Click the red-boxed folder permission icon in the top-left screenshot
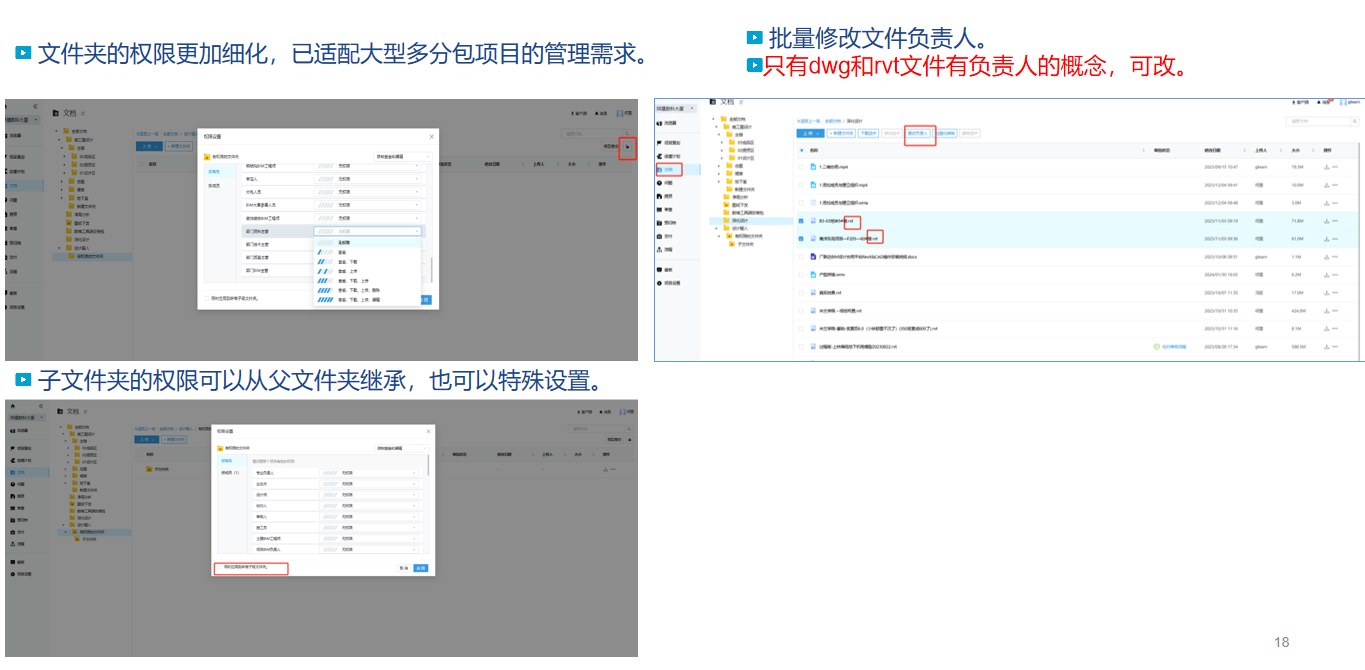1365x670 pixels. (x=628, y=147)
